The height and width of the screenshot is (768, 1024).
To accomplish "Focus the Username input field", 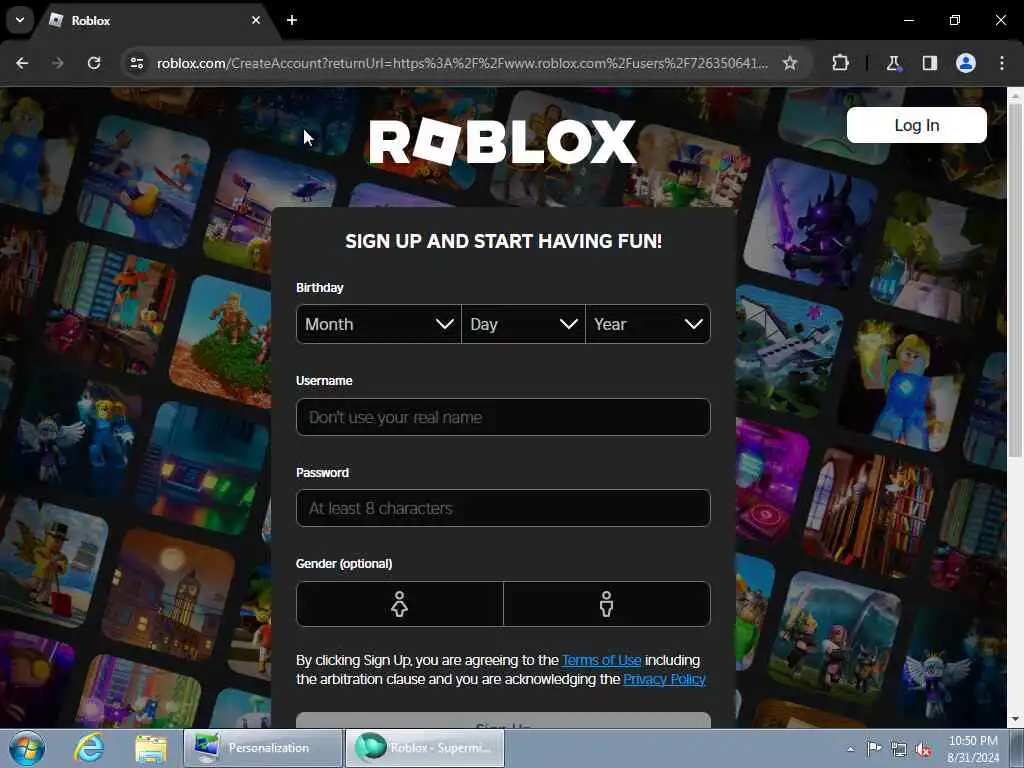I will coord(503,417).
